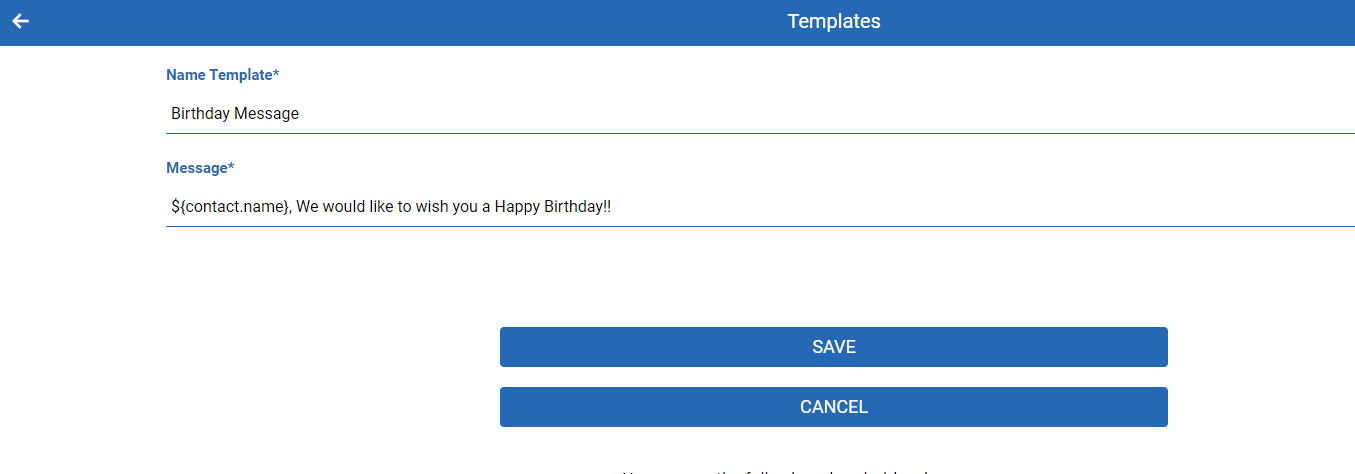Screen dimensions: 1355x474
Task: Click the word 'Happy' in message text
Action: 517,207
